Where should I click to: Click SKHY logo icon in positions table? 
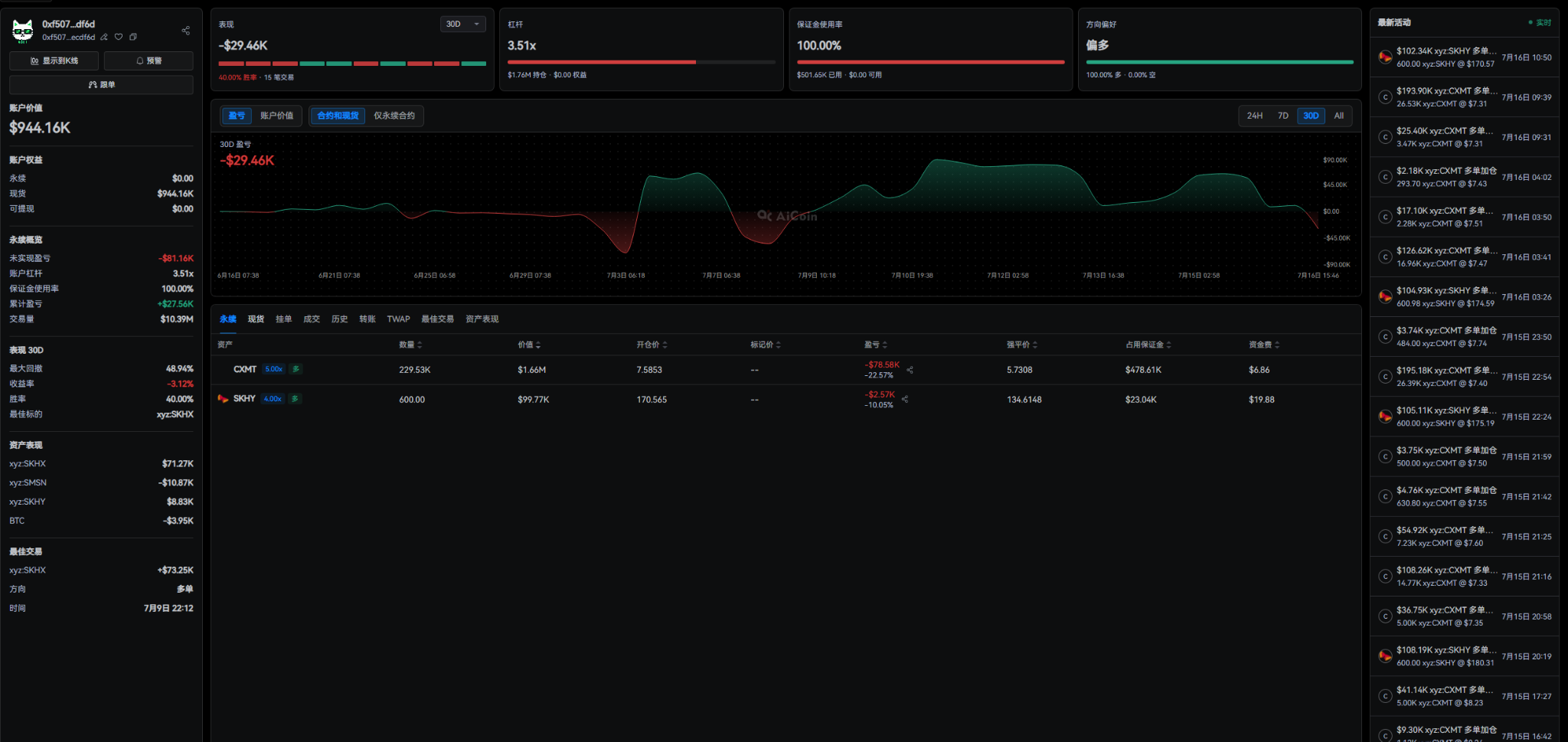(x=223, y=398)
